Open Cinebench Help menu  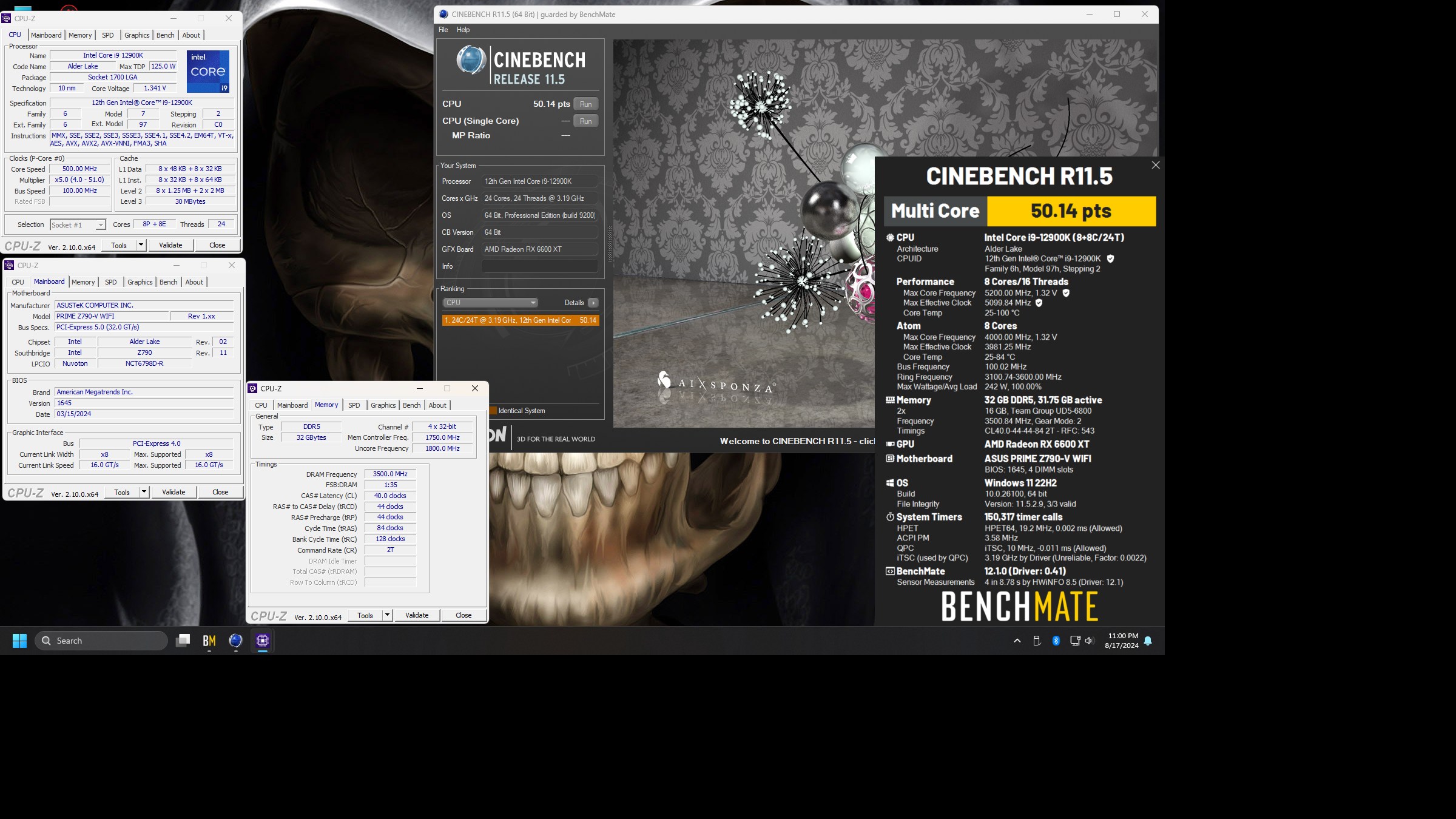click(463, 30)
